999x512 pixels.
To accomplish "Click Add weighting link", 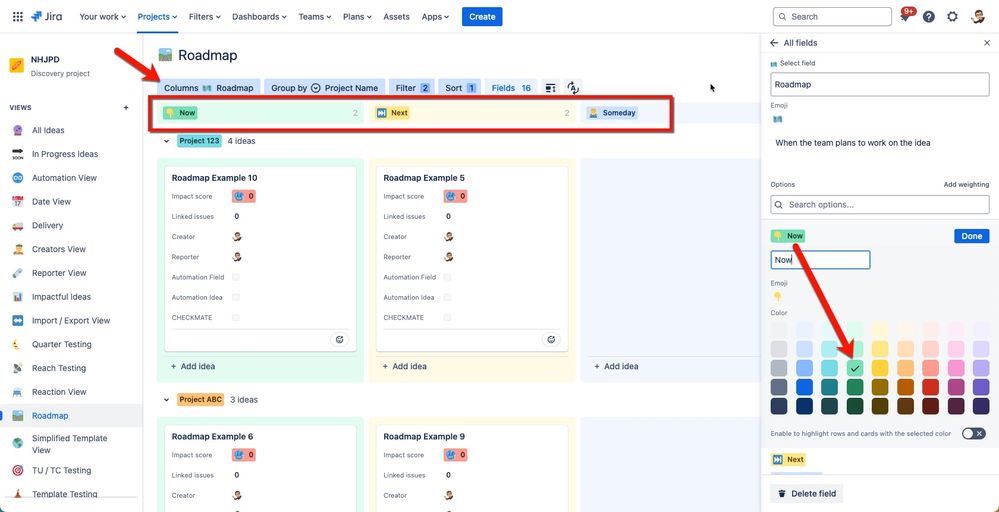I will tap(967, 185).
